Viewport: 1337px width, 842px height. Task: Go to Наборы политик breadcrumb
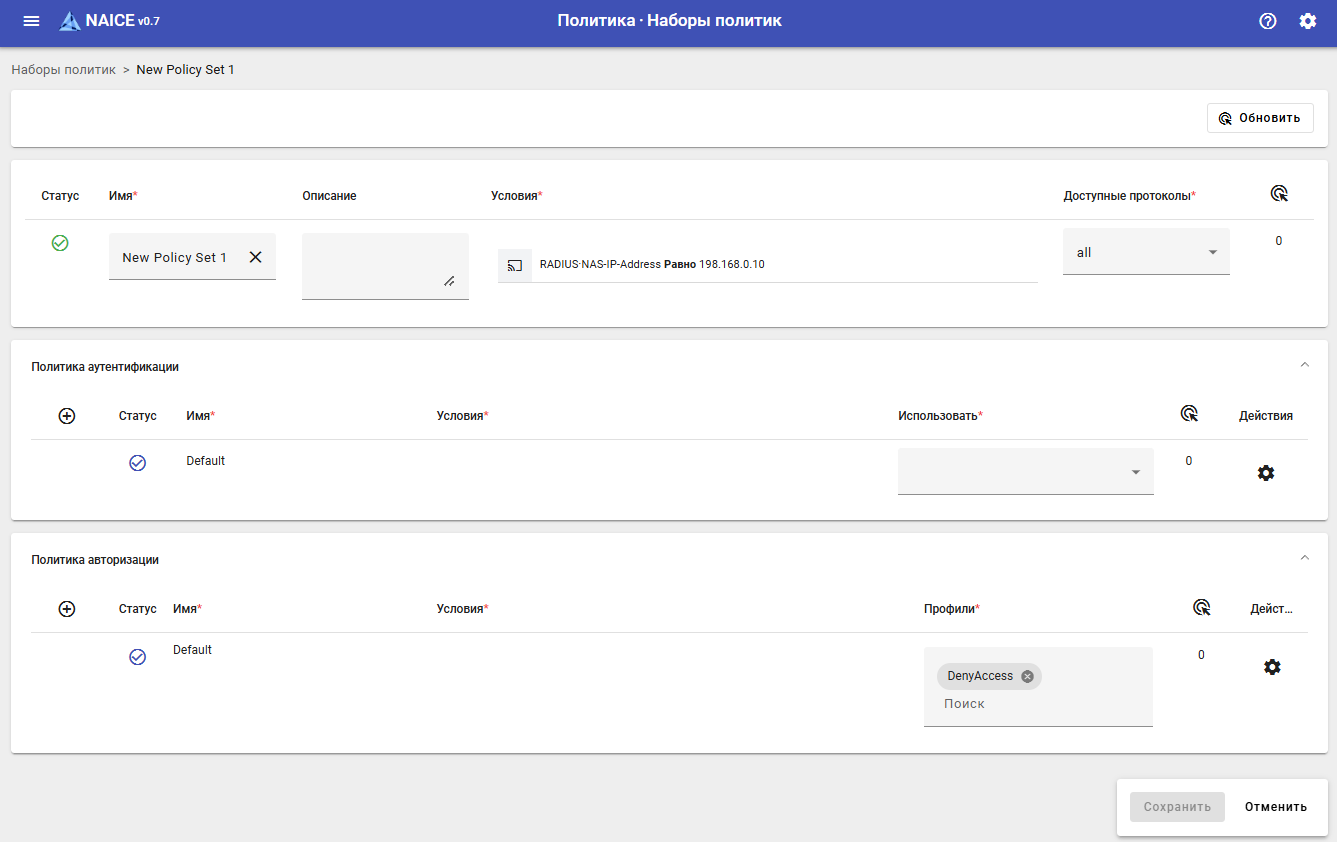click(x=64, y=70)
